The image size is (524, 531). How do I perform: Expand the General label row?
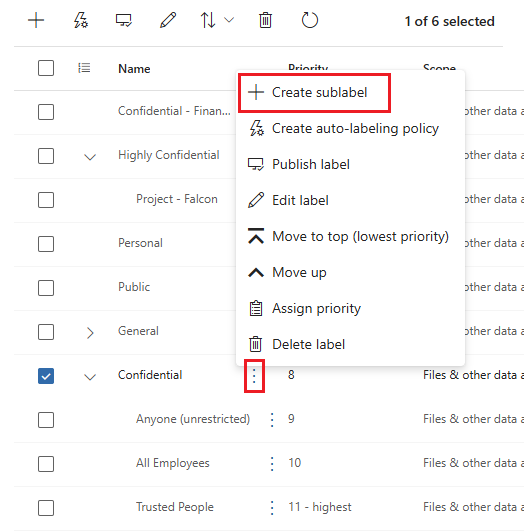click(x=90, y=333)
